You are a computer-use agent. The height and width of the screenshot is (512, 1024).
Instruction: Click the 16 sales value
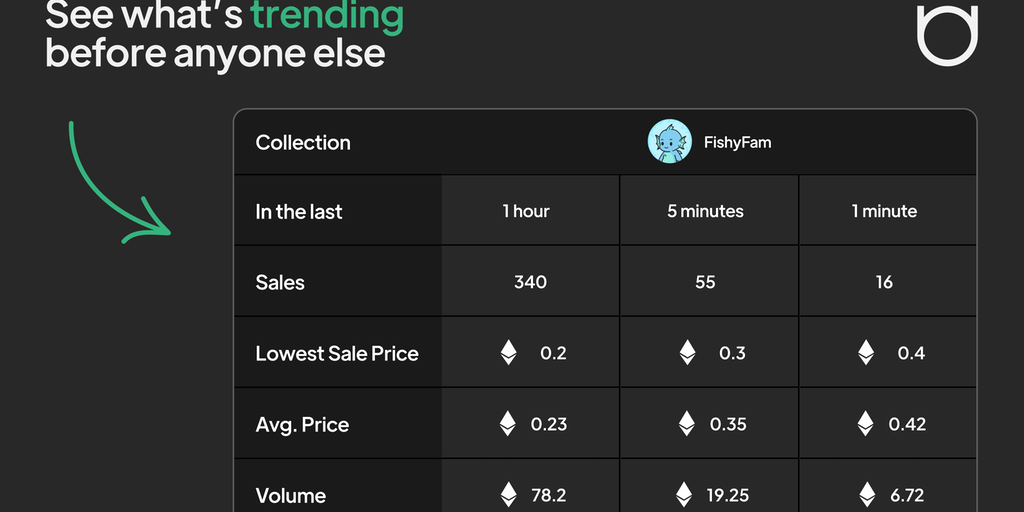click(884, 283)
